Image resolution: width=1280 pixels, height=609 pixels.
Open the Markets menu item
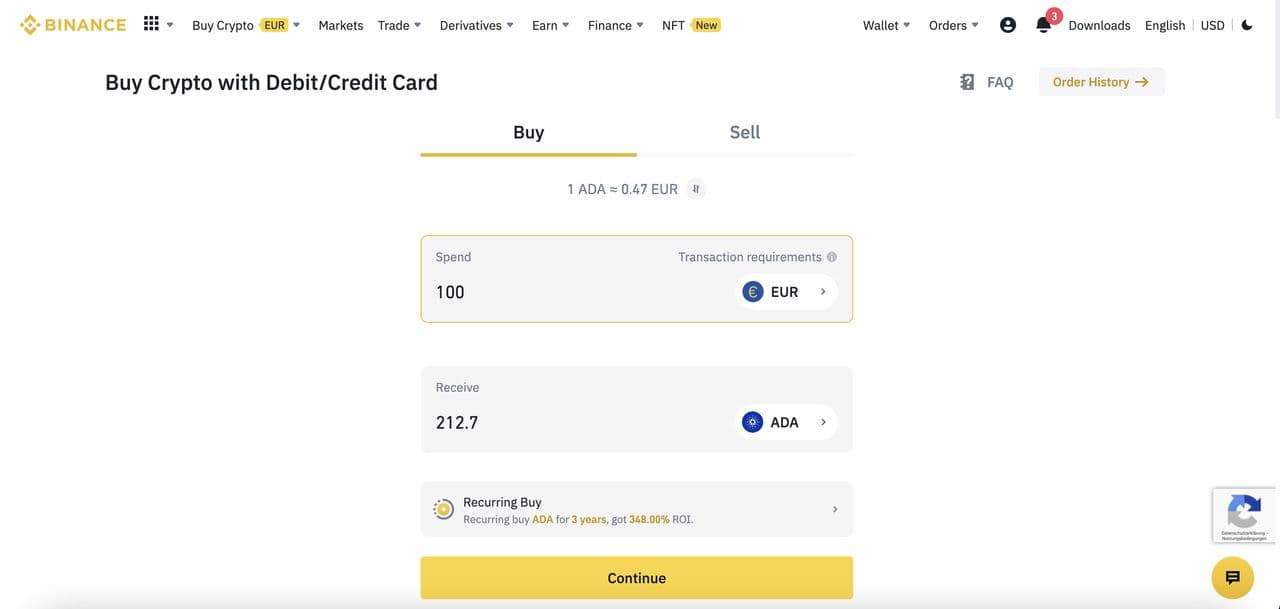pyautogui.click(x=341, y=25)
